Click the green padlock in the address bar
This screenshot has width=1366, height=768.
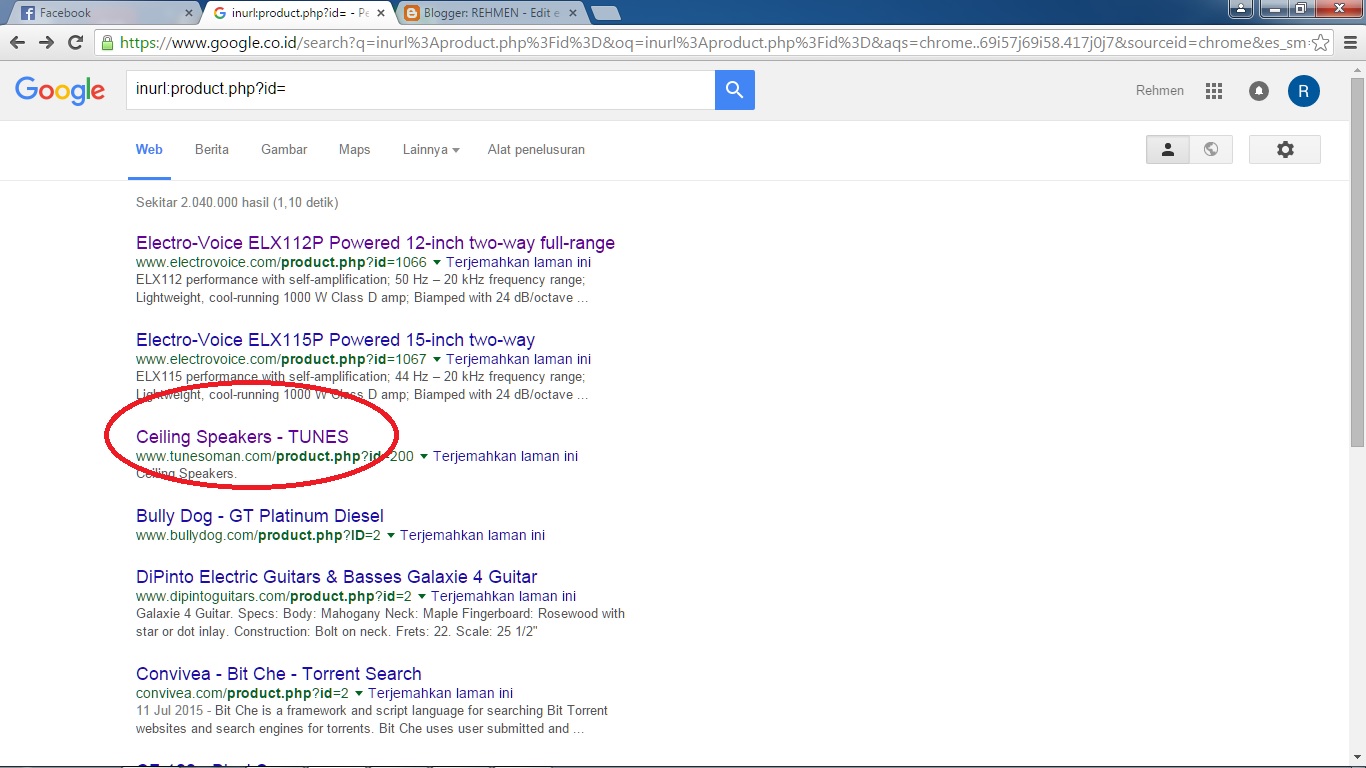[107, 43]
